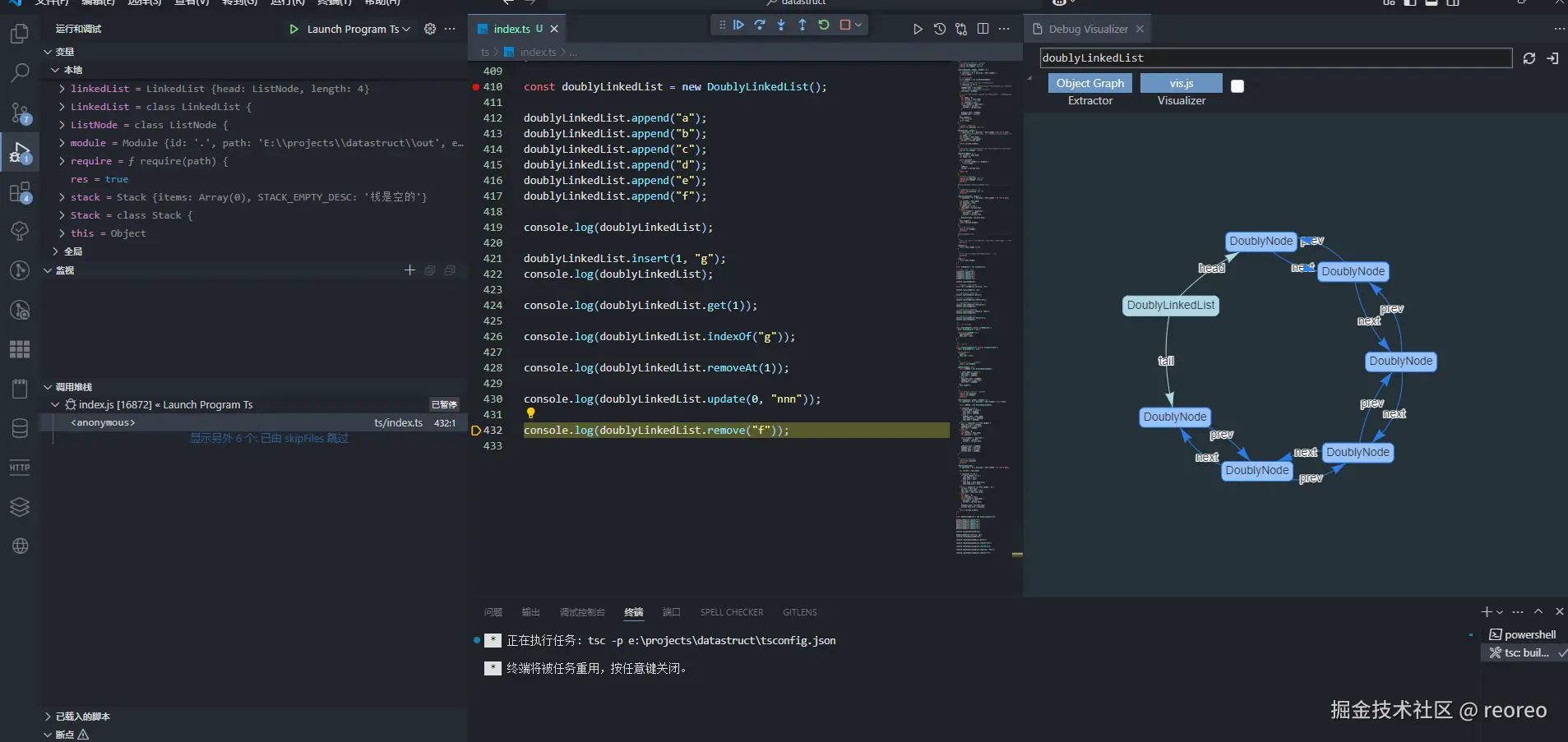This screenshot has height=742, width=1568.
Task: Restart the debugging session
Action: click(x=824, y=25)
